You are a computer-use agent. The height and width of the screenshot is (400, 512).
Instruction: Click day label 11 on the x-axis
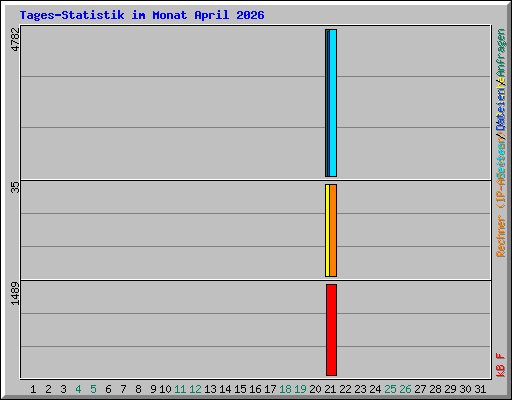point(180,389)
